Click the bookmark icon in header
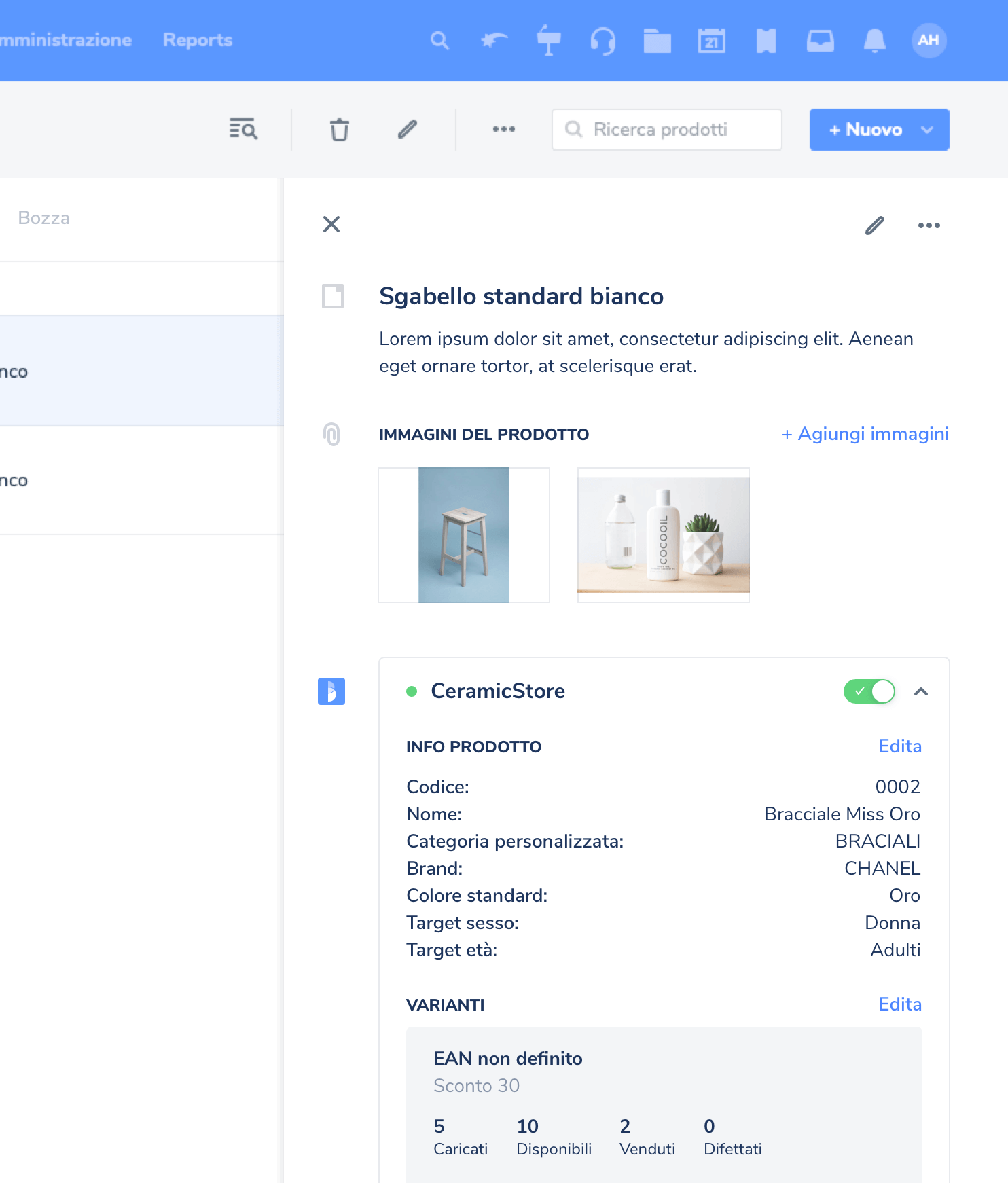The width and height of the screenshot is (1008, 1183). point(766,41)
